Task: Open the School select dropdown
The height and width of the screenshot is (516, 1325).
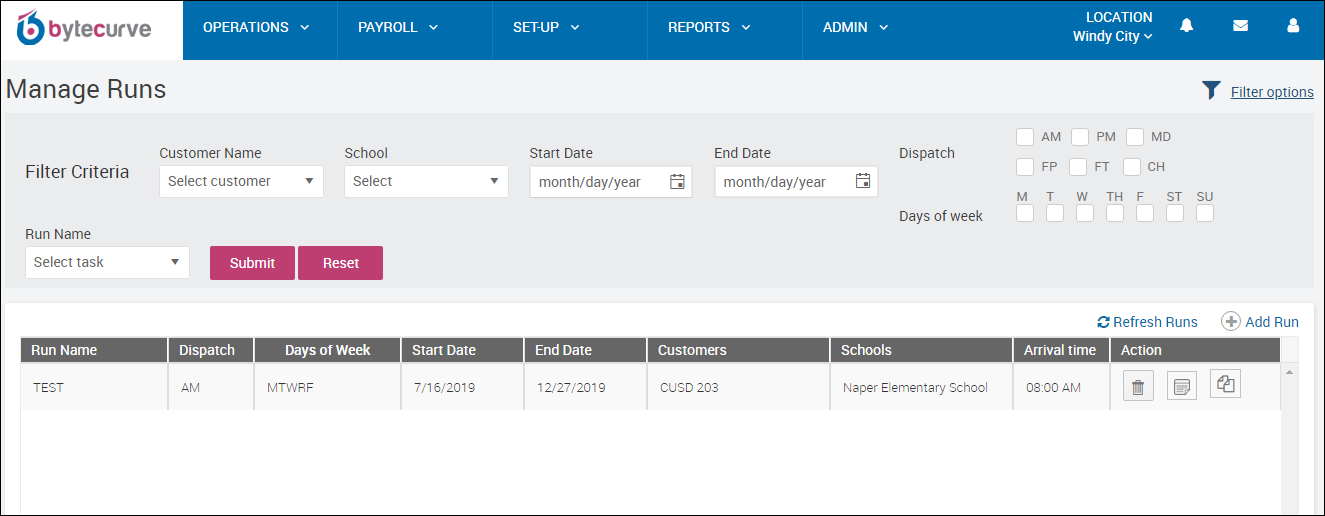Action: (x=426, y=181)
